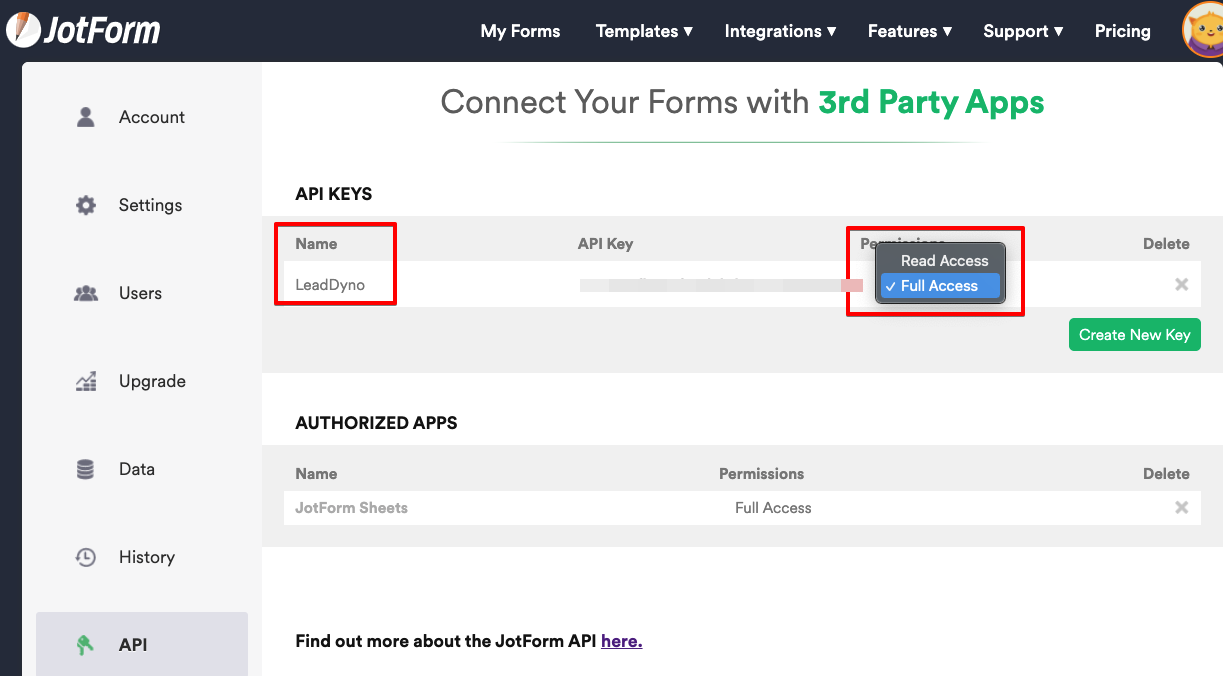The width and height of the screenshot is (1223, 676).
Task: Click the Users group icon
Action: click(x=86, y=293)
